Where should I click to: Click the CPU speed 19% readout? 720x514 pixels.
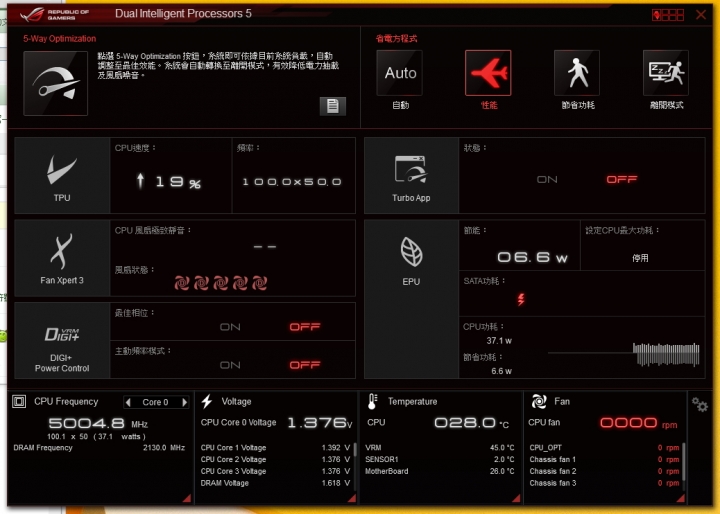169,182
